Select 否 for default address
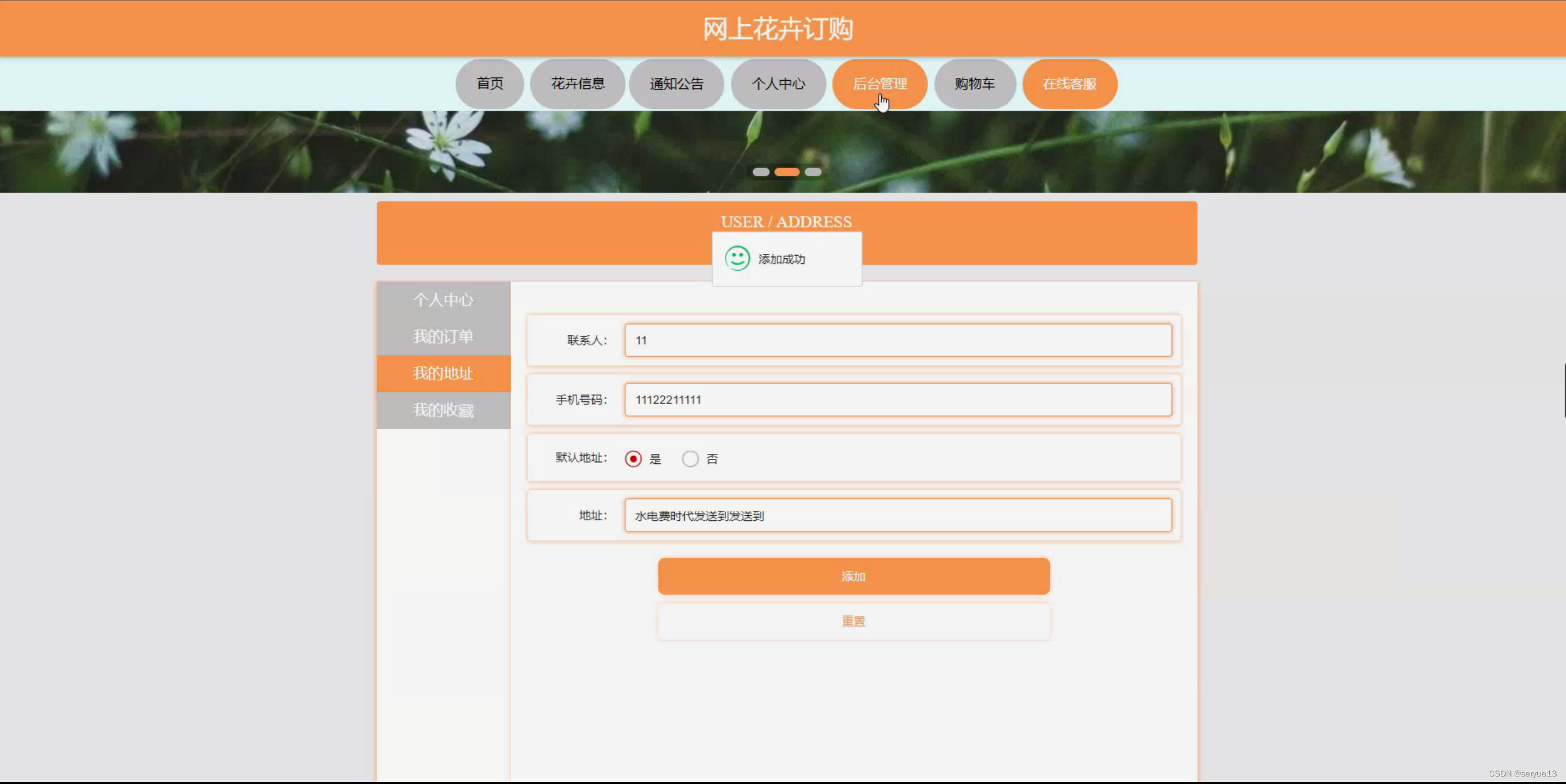This screenshot has width=1566, height=784. 690,458
